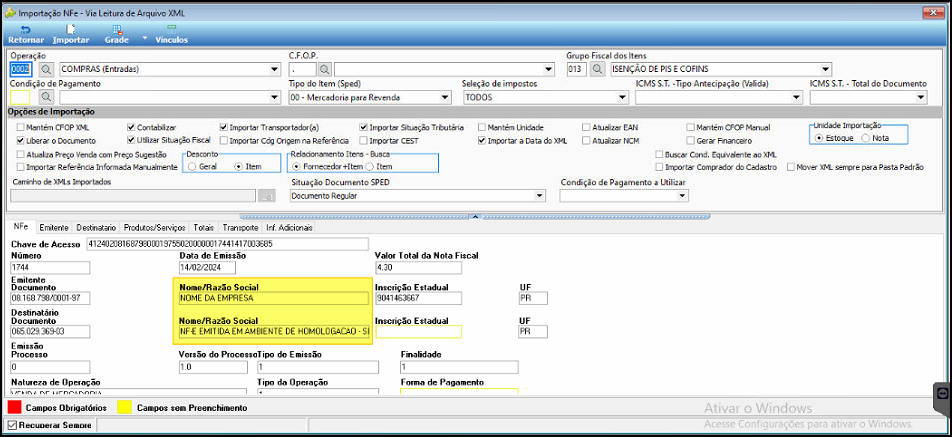This screenshot has height=437, width=952.
Task: Browse Caminho de XMLs Importados button
Action: click(266, 195)
